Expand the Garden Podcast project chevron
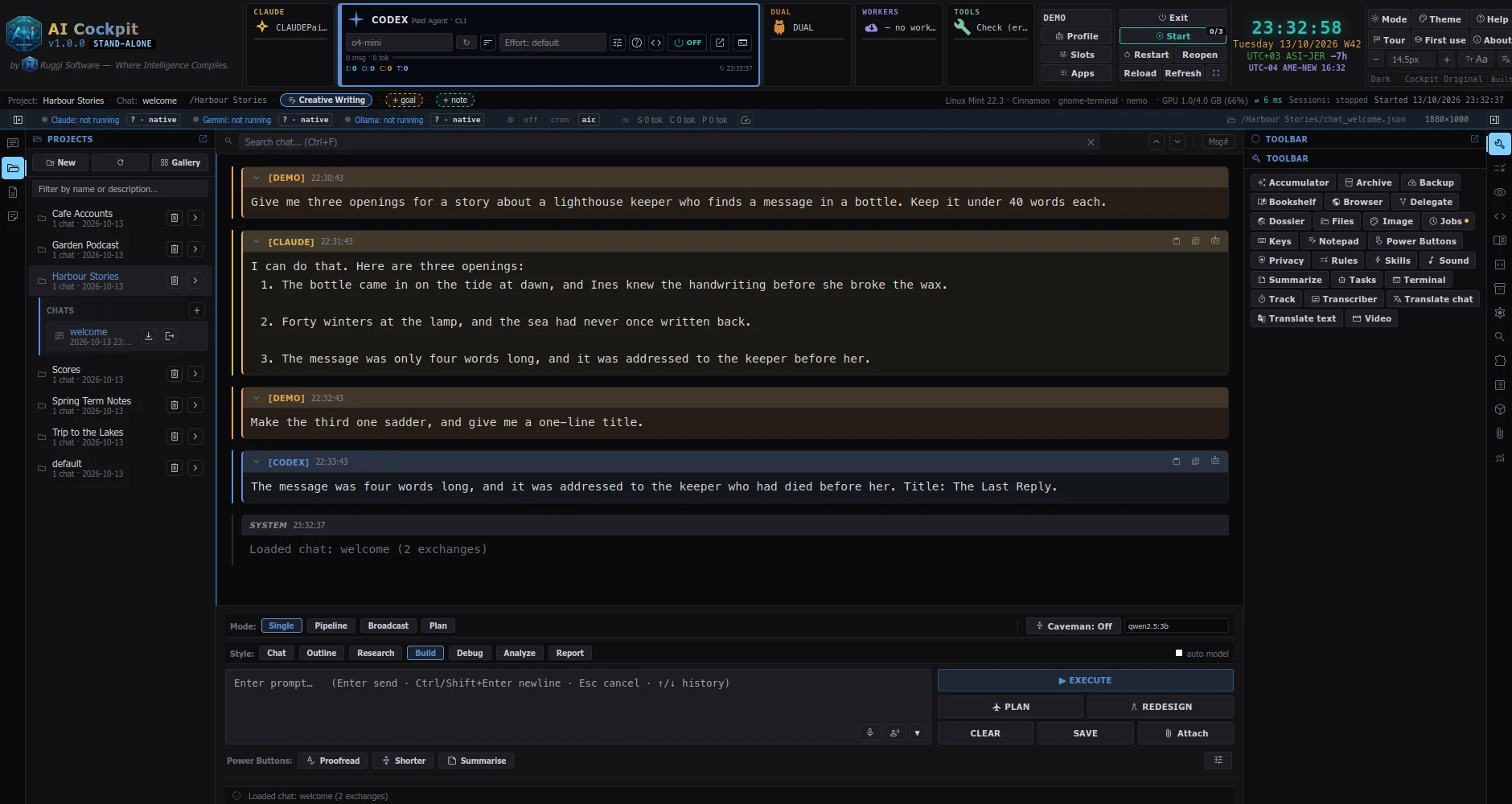The height and width of the screenshot is (804, 1512). (x=195, y=249)
